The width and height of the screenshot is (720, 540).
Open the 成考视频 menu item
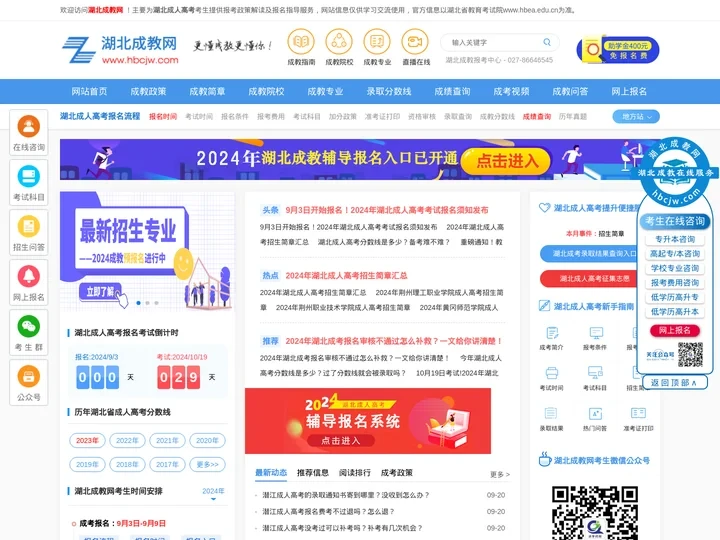511,91
